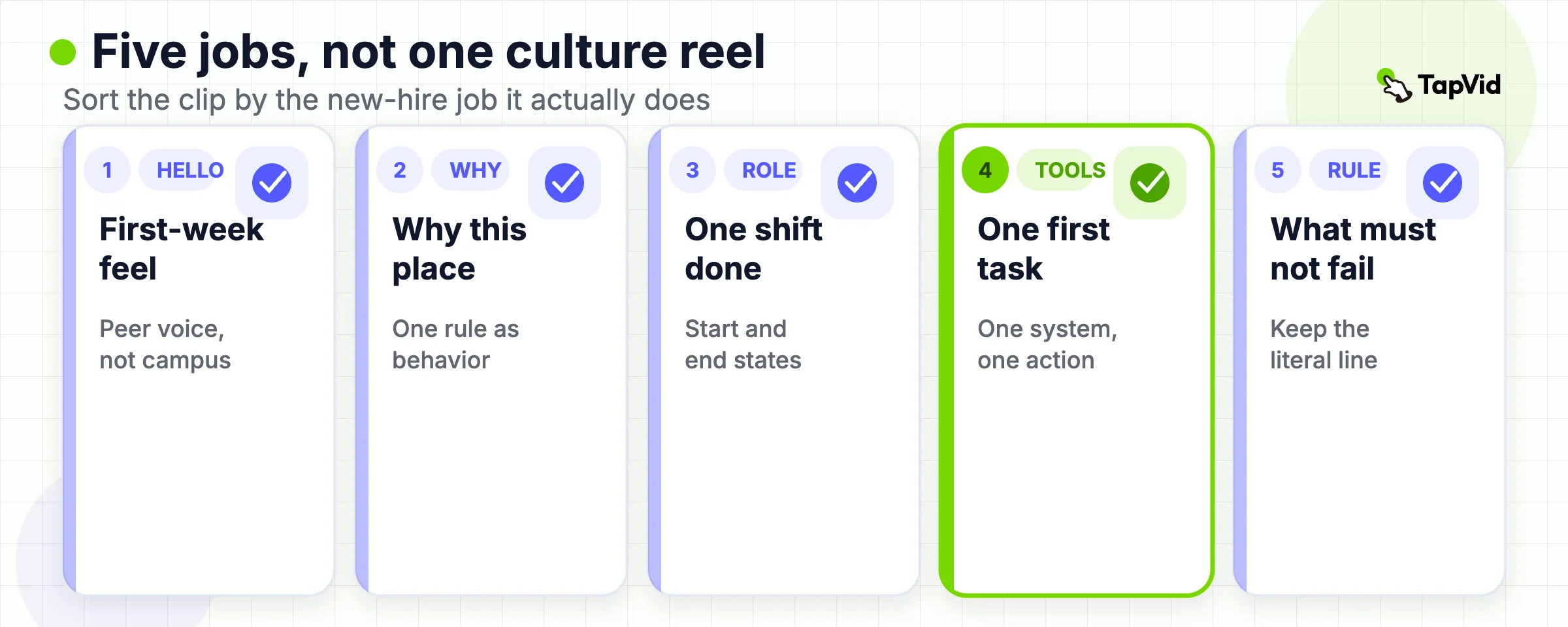Click the "Sort the clip by the new-hire job" subtitle
The width and height of the screenshot is (1568, 627).
point(386,100)
